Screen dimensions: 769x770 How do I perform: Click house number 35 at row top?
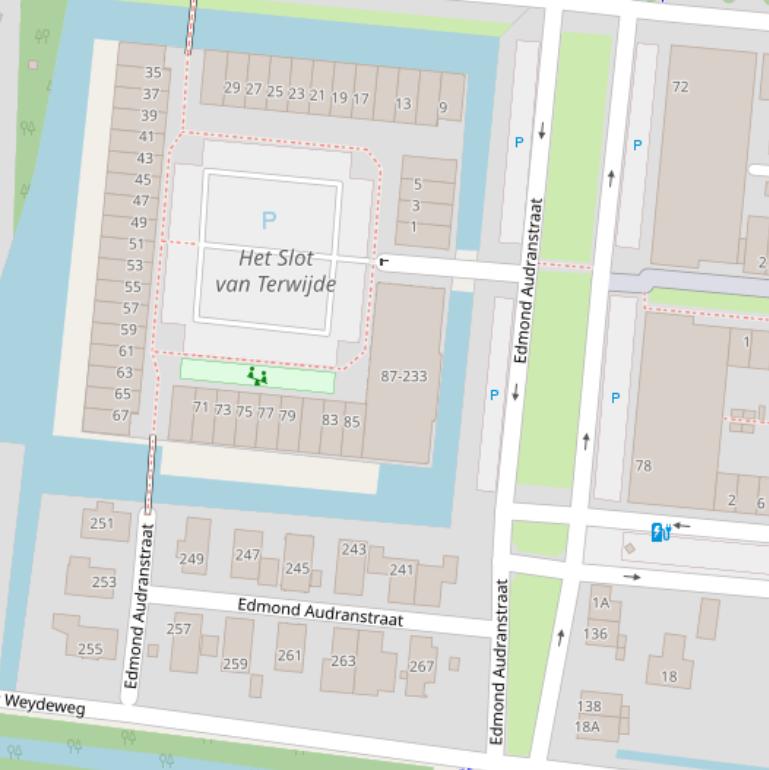pos(152,72)
